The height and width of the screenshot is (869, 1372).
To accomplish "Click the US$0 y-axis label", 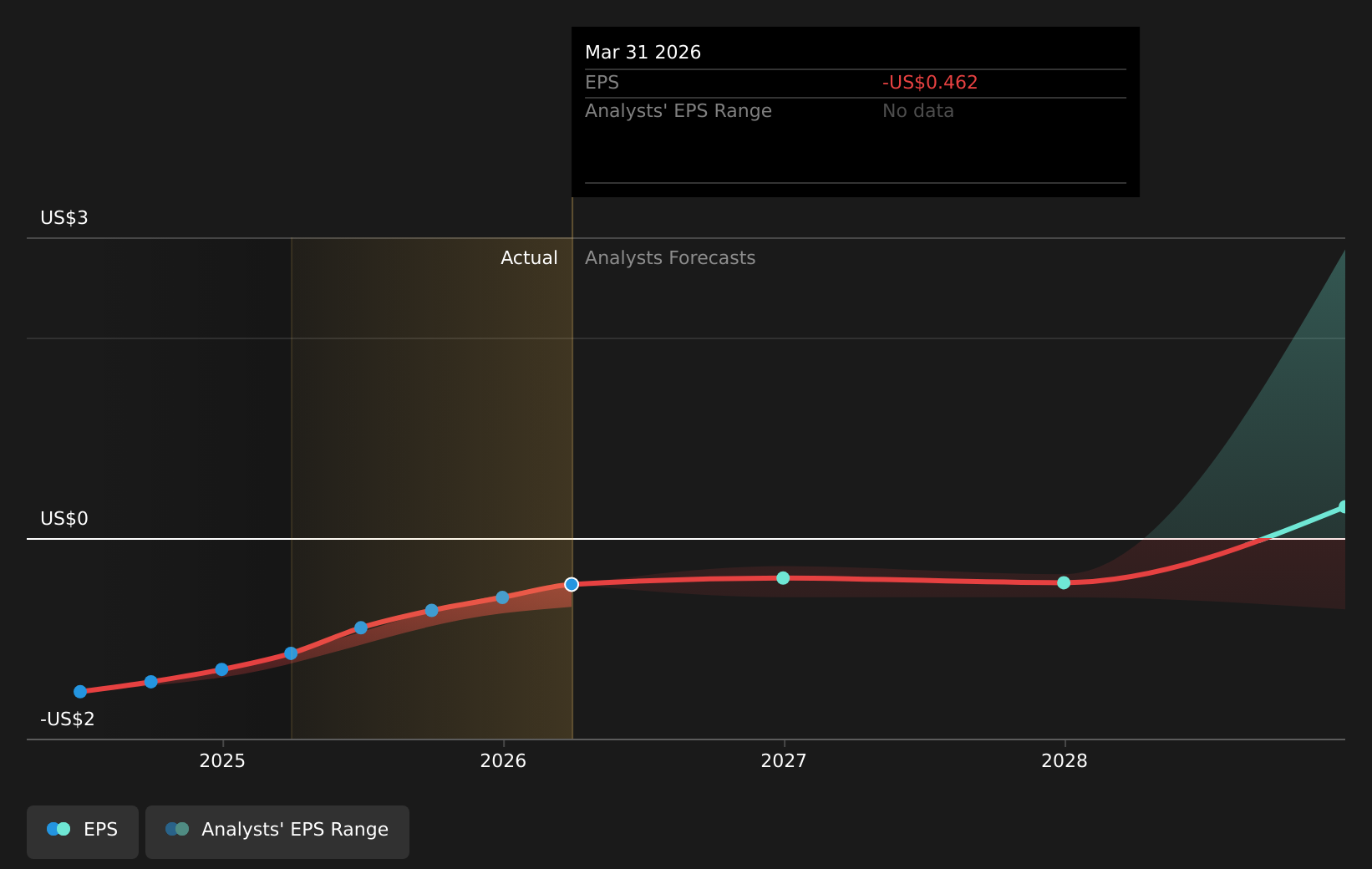I will (x=64, y=519).
